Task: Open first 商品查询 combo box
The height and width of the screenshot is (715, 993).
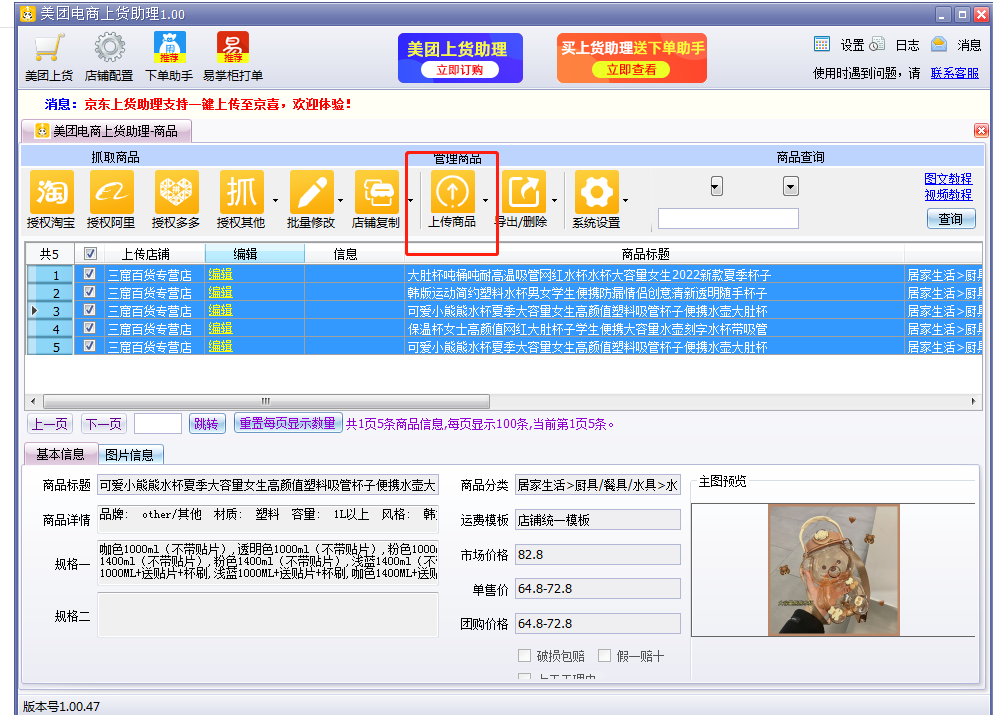Action: click(716, 186)
